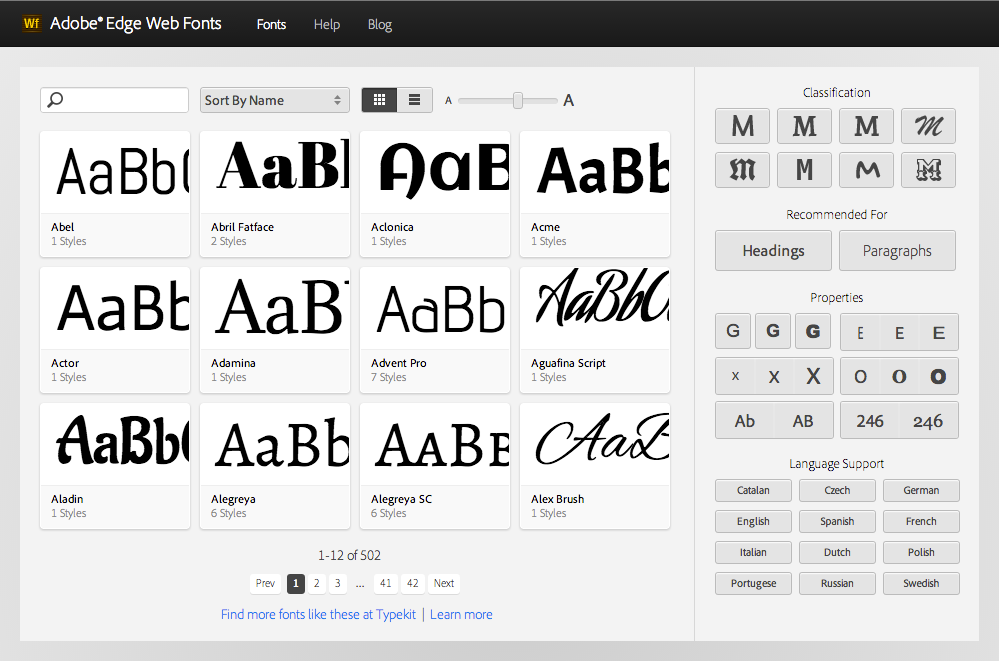Open Find more fonts at Typekit link

[318, 614]
